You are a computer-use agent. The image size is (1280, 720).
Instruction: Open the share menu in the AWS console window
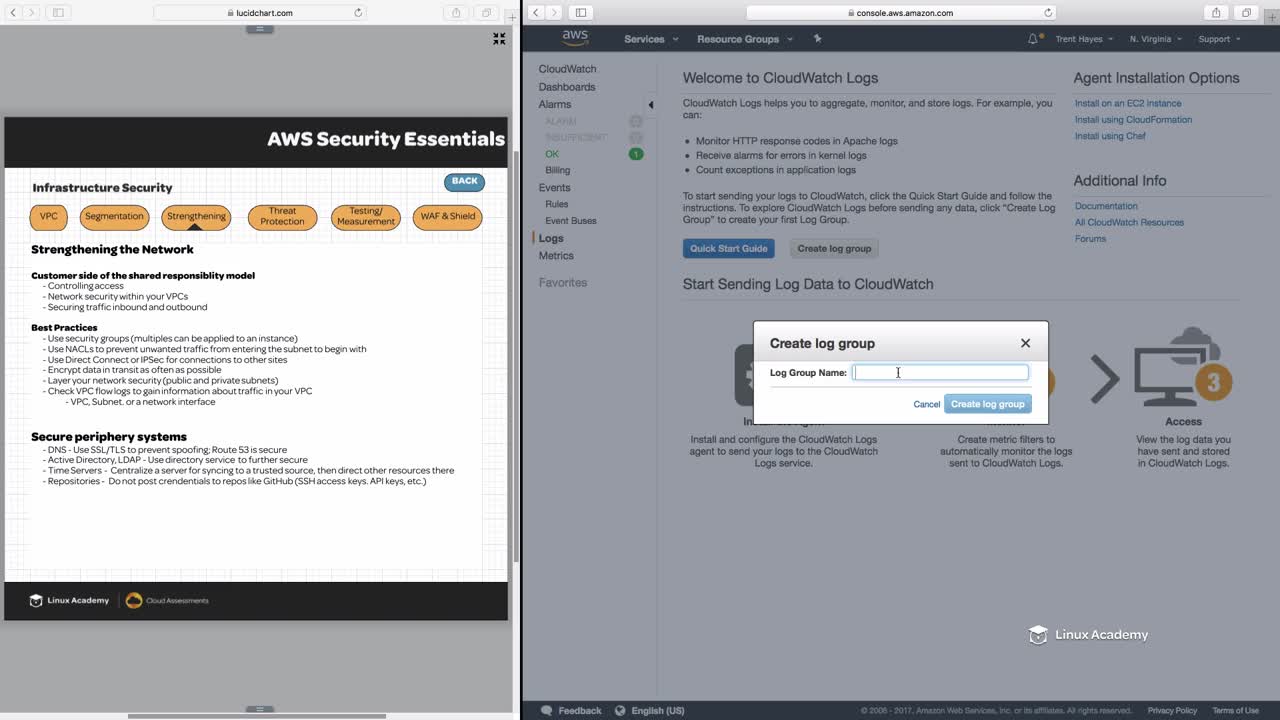pos(1216,13)
